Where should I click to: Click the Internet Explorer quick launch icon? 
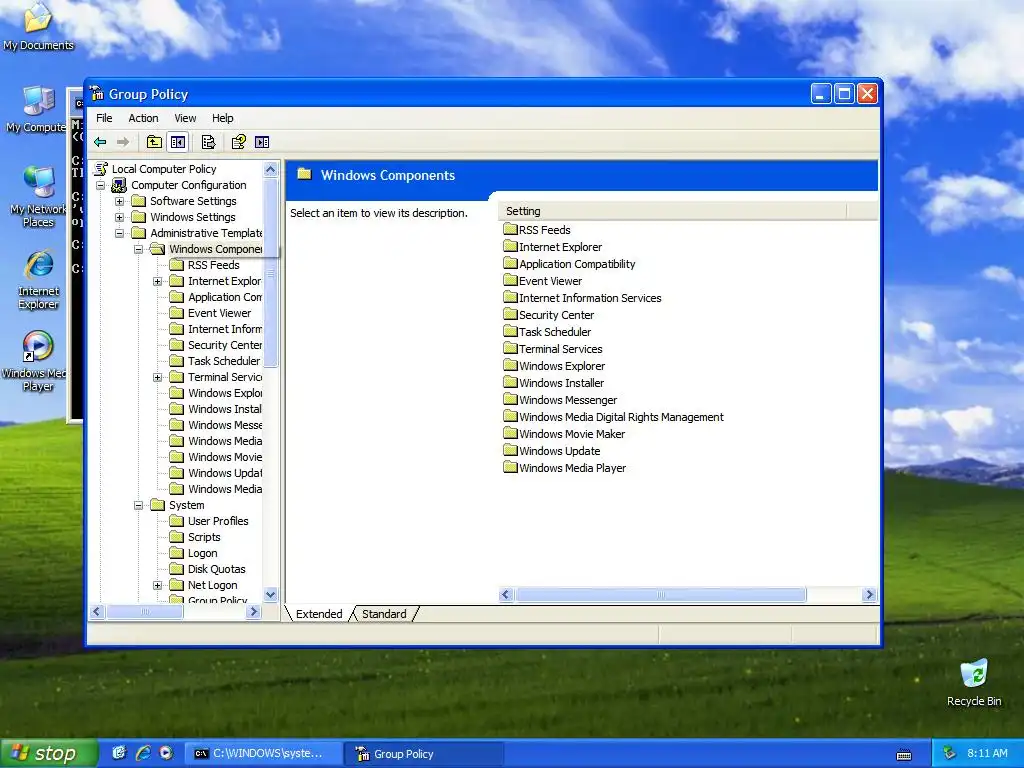pyautogui.click(x=143, y=753)
